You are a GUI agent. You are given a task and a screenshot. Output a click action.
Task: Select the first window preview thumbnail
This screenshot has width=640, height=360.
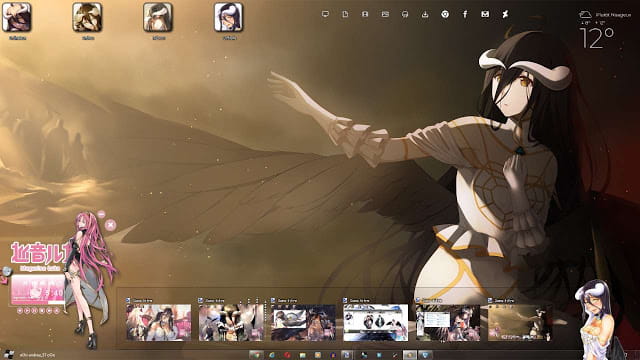[x=159, y=322]
